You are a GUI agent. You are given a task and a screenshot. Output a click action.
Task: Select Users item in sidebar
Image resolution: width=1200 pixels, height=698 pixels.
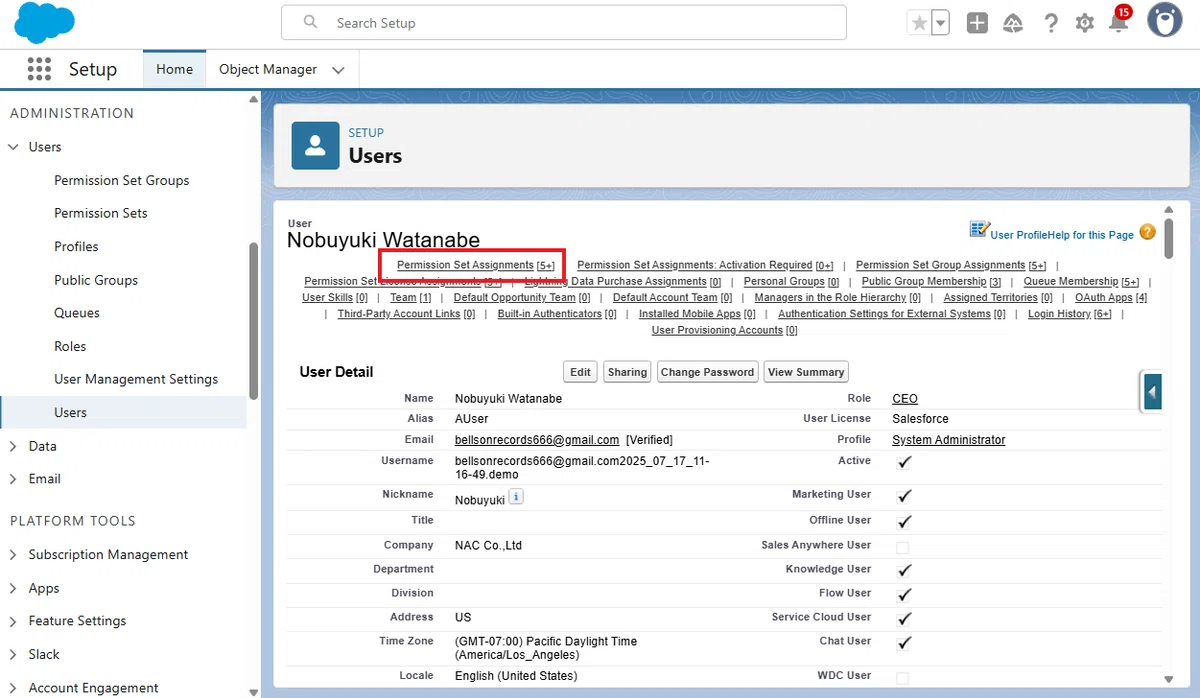123,412
